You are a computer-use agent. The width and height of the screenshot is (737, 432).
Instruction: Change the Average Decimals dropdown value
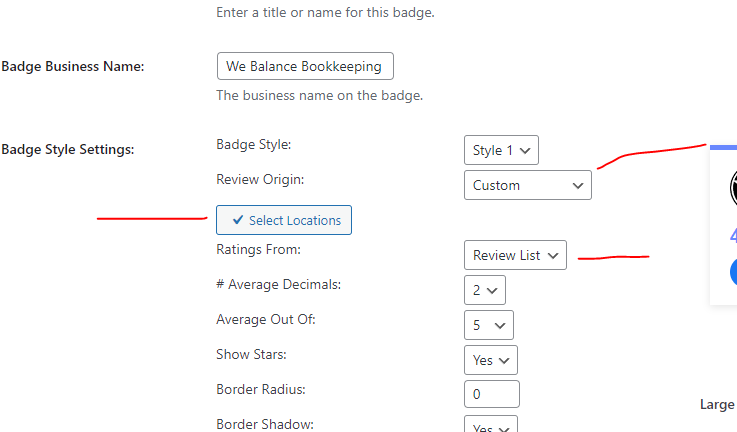(485, 290)
